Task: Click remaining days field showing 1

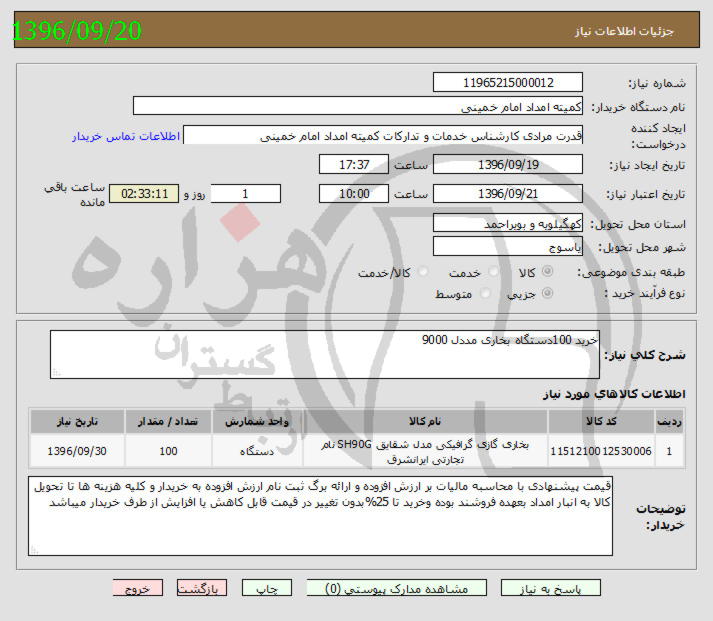Action: (x=246, y=194)
